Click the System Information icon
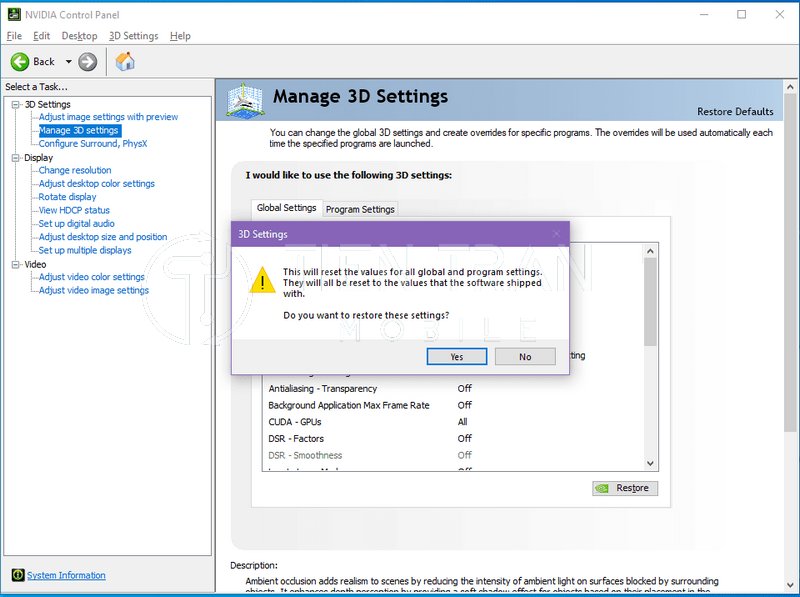 [x=18, y=575]
